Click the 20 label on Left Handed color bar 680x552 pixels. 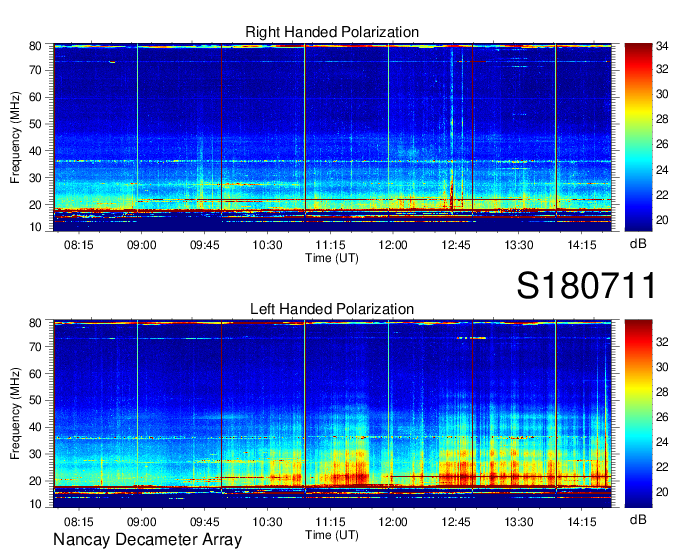click(662, 492)
